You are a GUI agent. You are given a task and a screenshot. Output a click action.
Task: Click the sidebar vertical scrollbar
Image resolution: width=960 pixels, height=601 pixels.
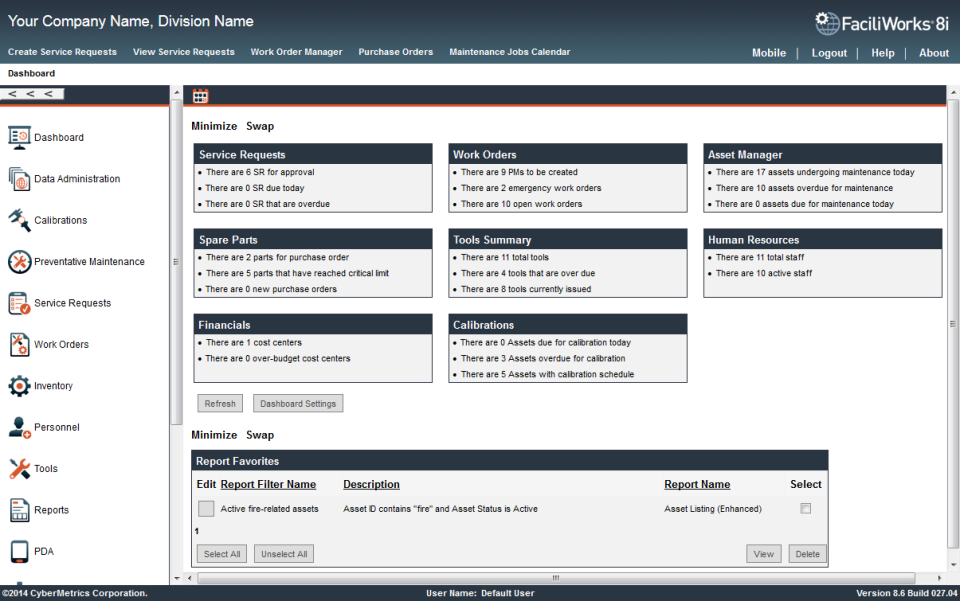[x=176, y=262]
